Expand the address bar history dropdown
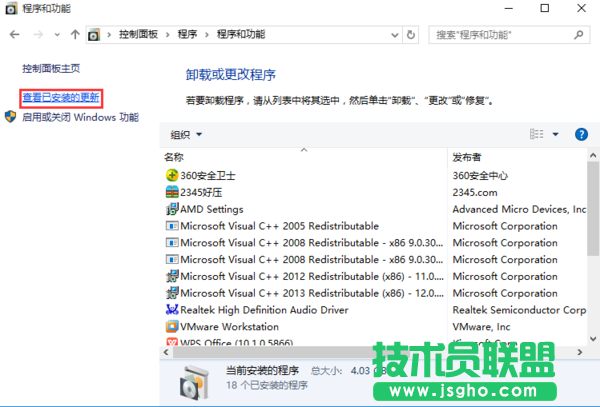This screenshot has width=600, height=407. [x=395, y=35]
